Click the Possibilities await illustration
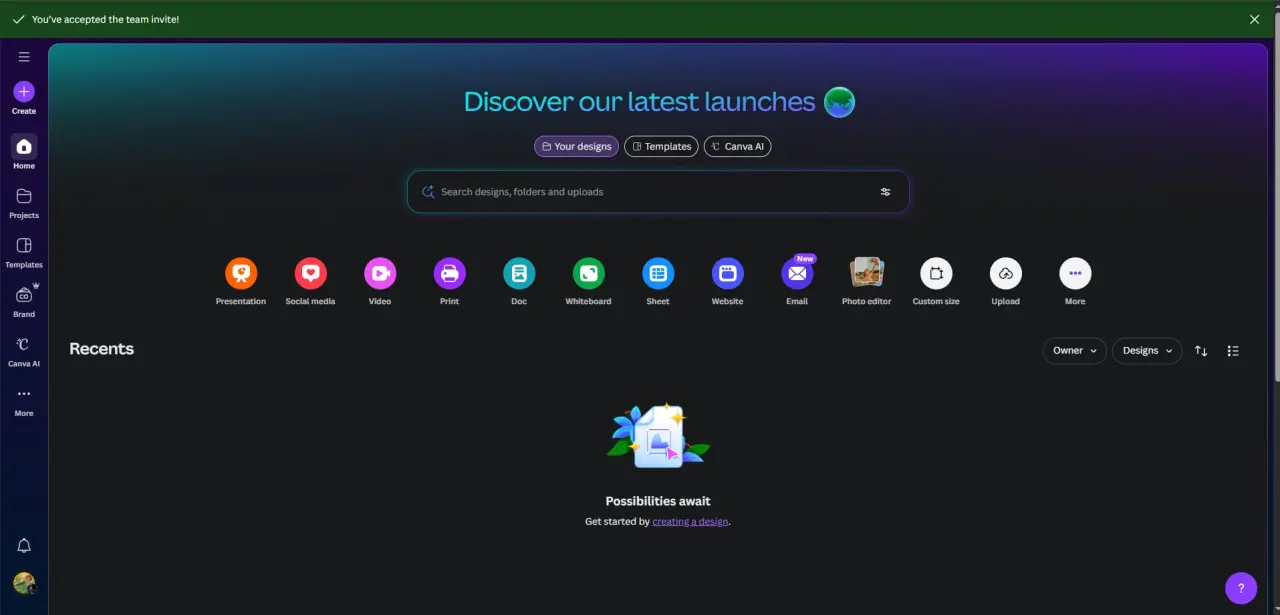The width and height of the screenshot is (1280, 615). 658,437
